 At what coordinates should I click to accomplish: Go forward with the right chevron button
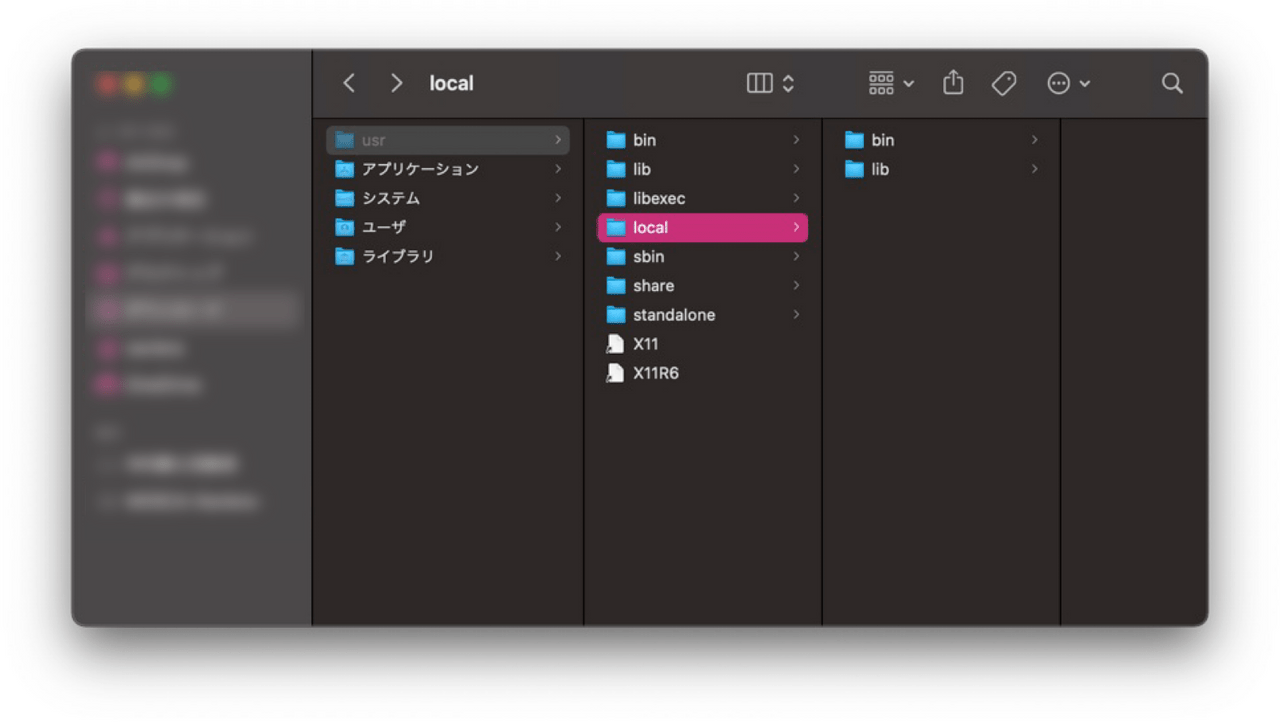(x=397, y=83)
